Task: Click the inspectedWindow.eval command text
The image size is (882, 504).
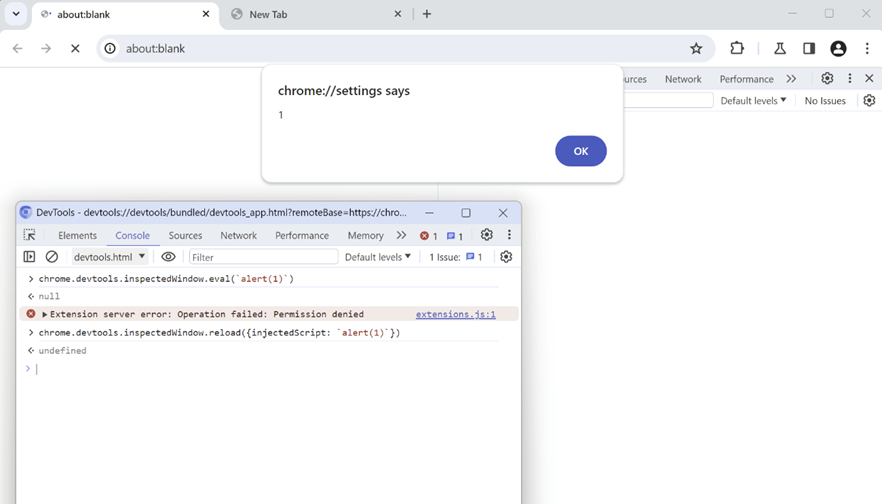Action: point(166,278)
